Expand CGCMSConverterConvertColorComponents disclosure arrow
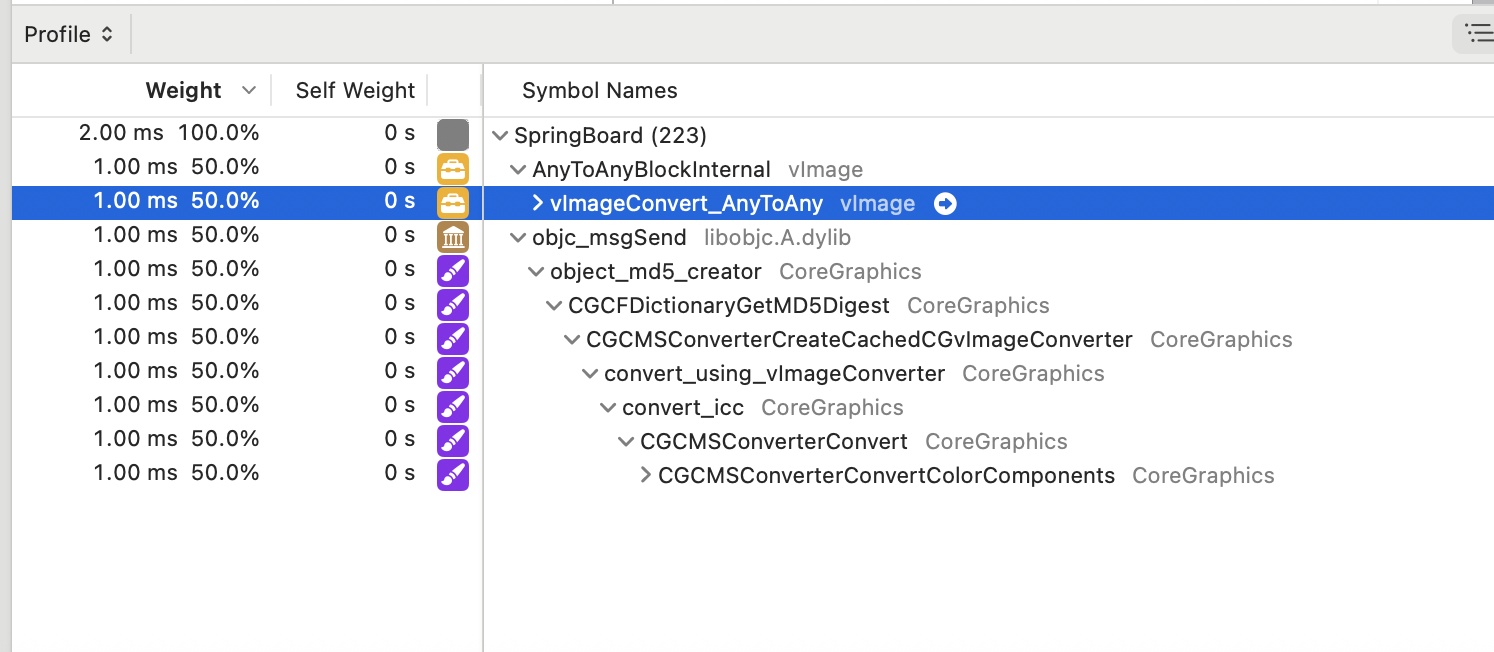Screen dimensions: 1494x652 (x=645, y=476)
